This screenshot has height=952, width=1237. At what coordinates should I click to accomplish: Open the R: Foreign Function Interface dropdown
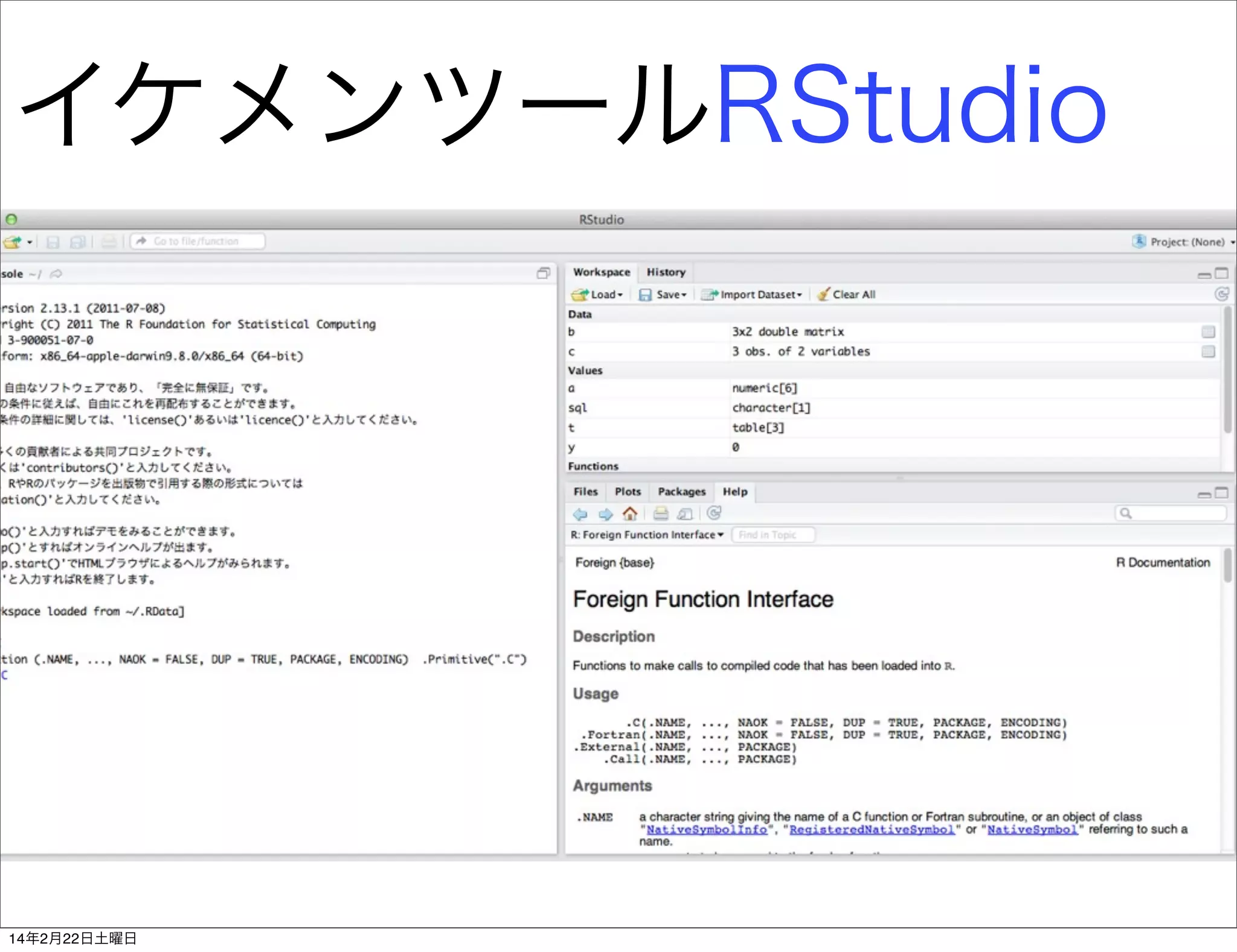(x=647, y=535)
